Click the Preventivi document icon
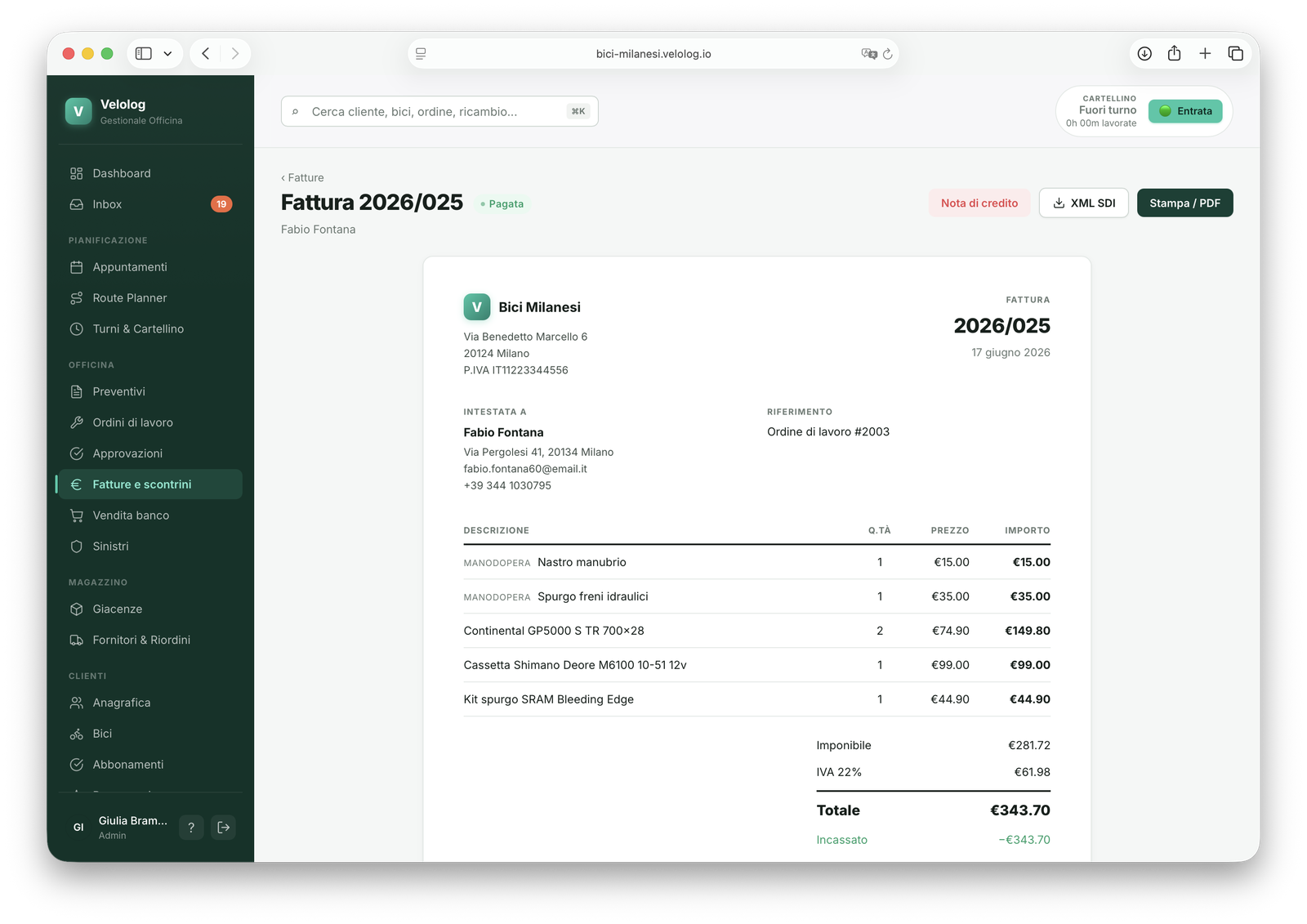1307x924 pixels. click(x=77, y=391)
